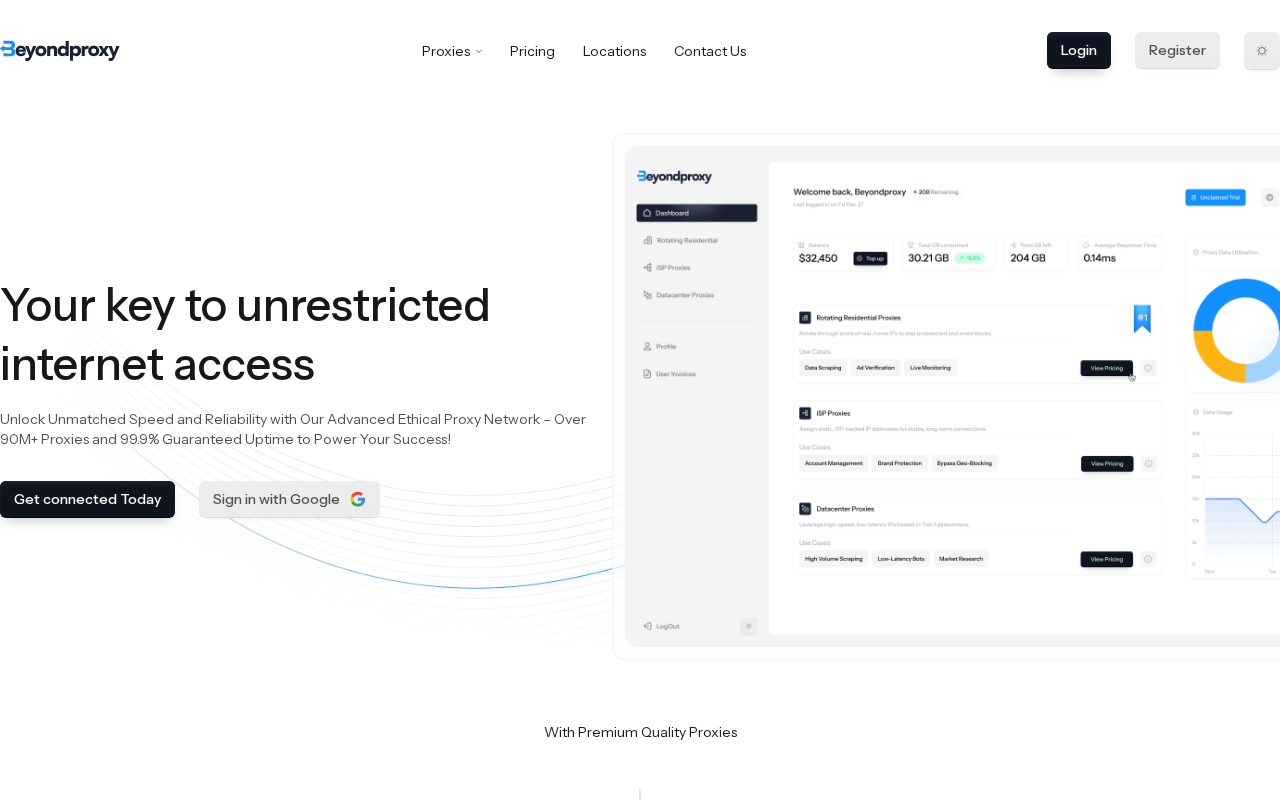Click the Get connected Today button
The height and width of the screenshot is (800, 1280).
(x=87, y=499)
